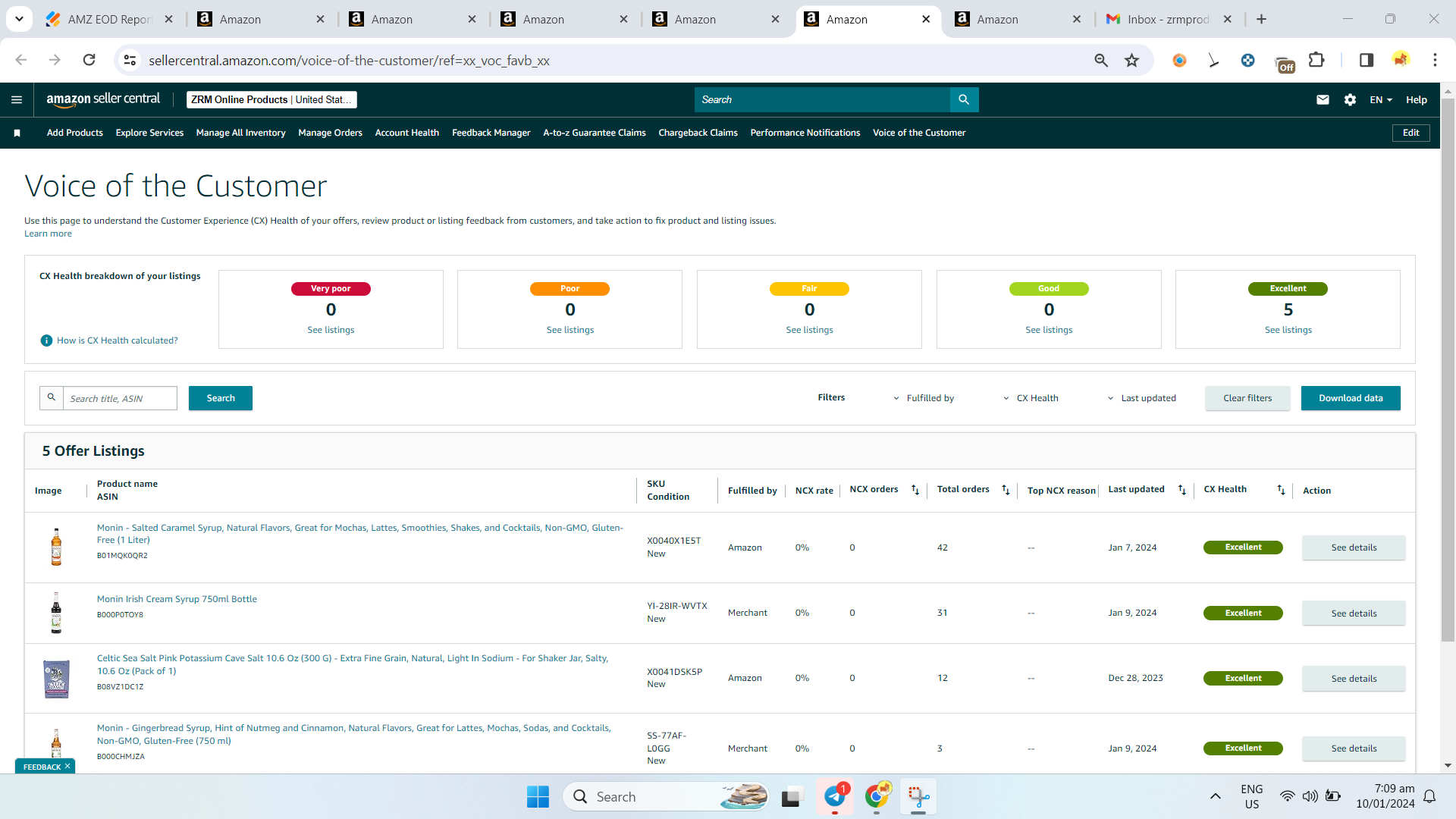1456x819 pixels.
Task: Open Manage All Inventory menu item
Action: pyautogui.click(x=240, y=133)
